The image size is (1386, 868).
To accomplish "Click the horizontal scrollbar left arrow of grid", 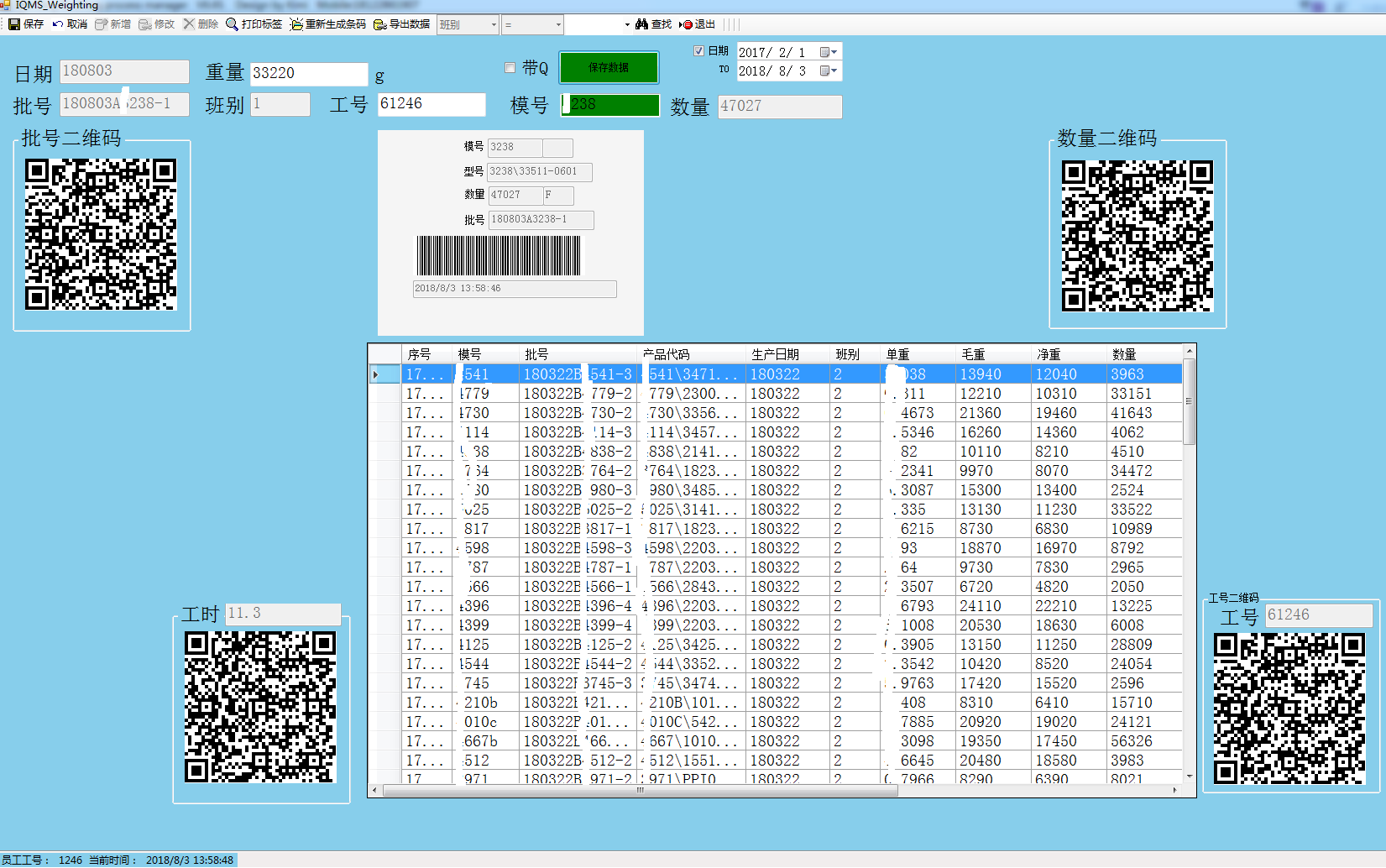I will point(376,791).
